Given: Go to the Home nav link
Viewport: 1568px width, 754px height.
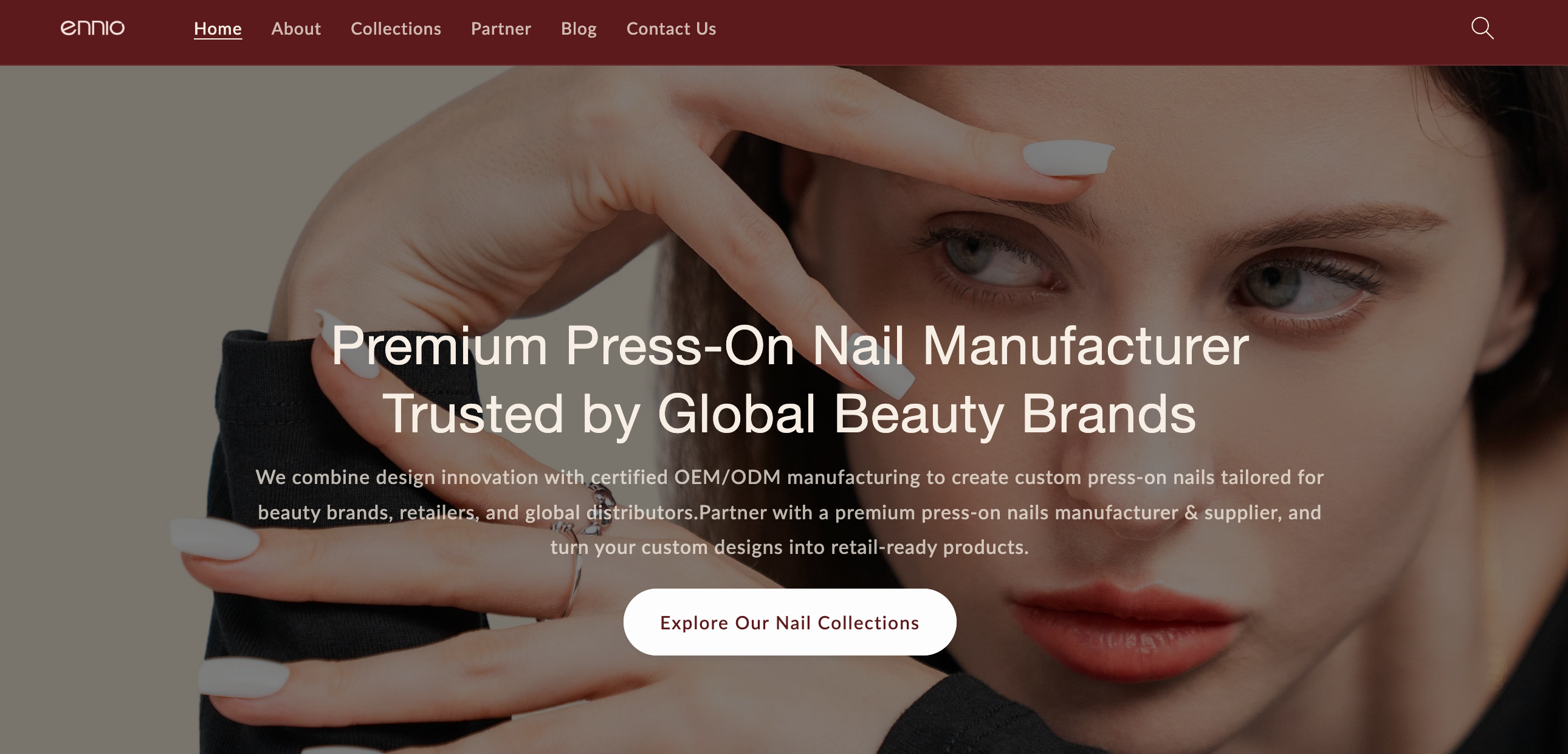Looking at the screenshot, I should click(218, 29).
